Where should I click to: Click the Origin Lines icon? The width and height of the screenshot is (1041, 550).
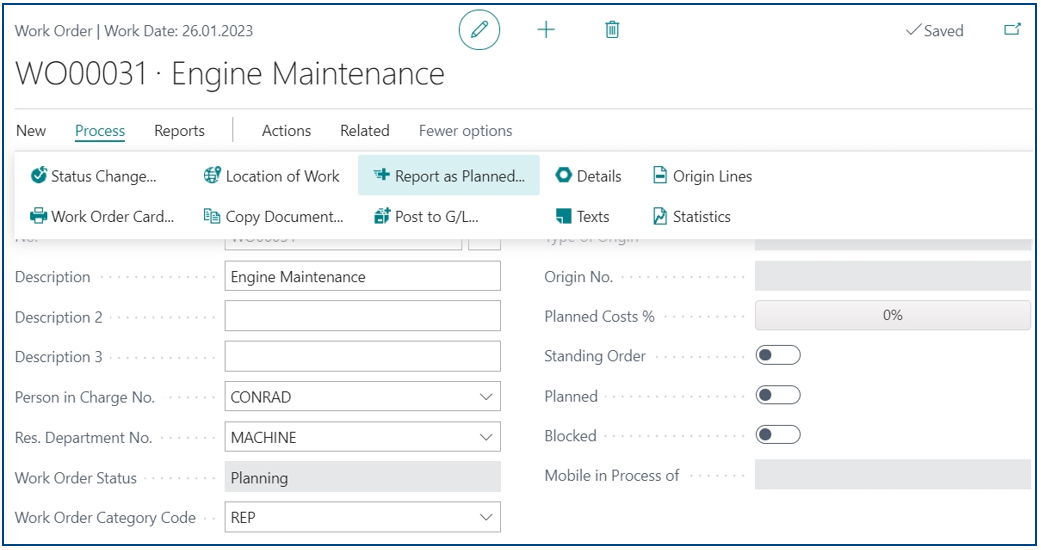click(660, 175)
